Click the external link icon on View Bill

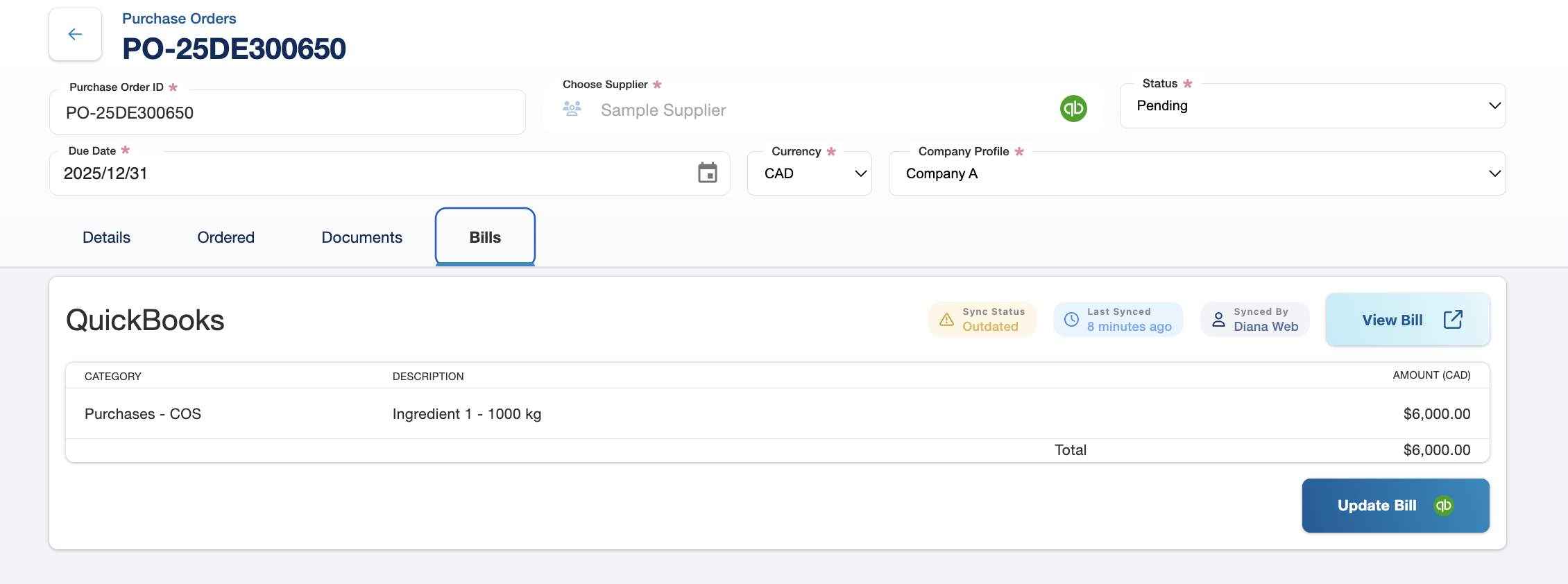coord(1453,320)
